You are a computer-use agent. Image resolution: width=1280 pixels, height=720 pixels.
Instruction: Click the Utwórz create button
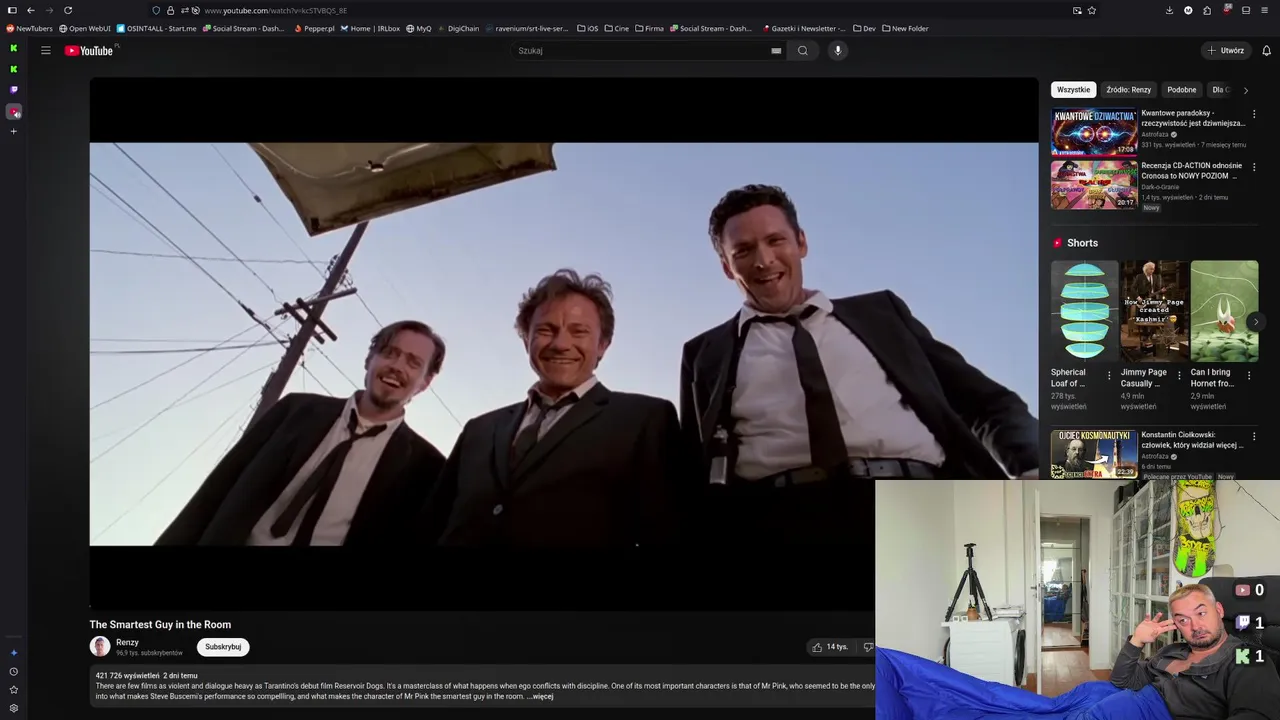point(1226,50)
